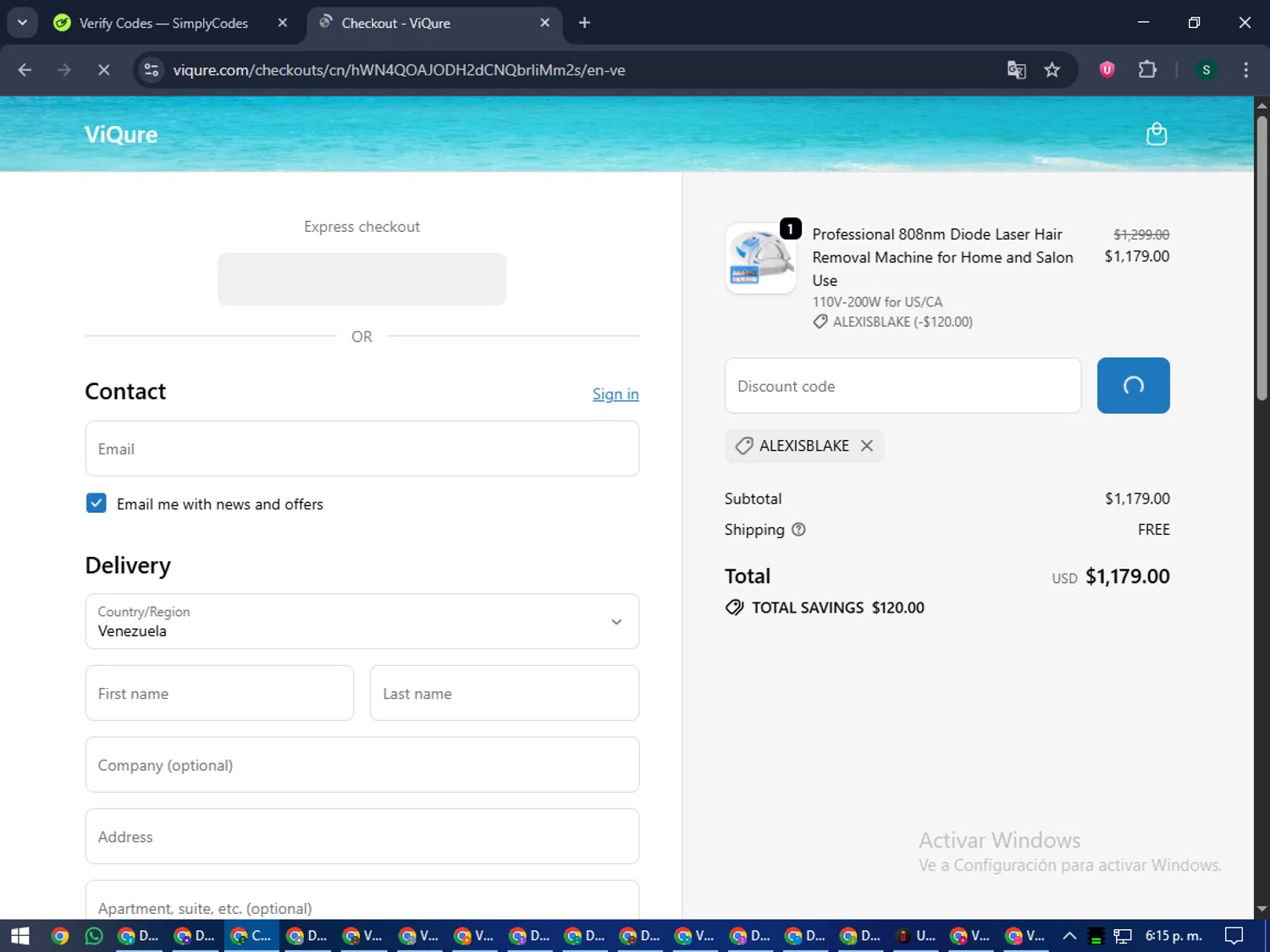Open a new browser tab
Screen dimensions: 1270x952
(584, 23)
